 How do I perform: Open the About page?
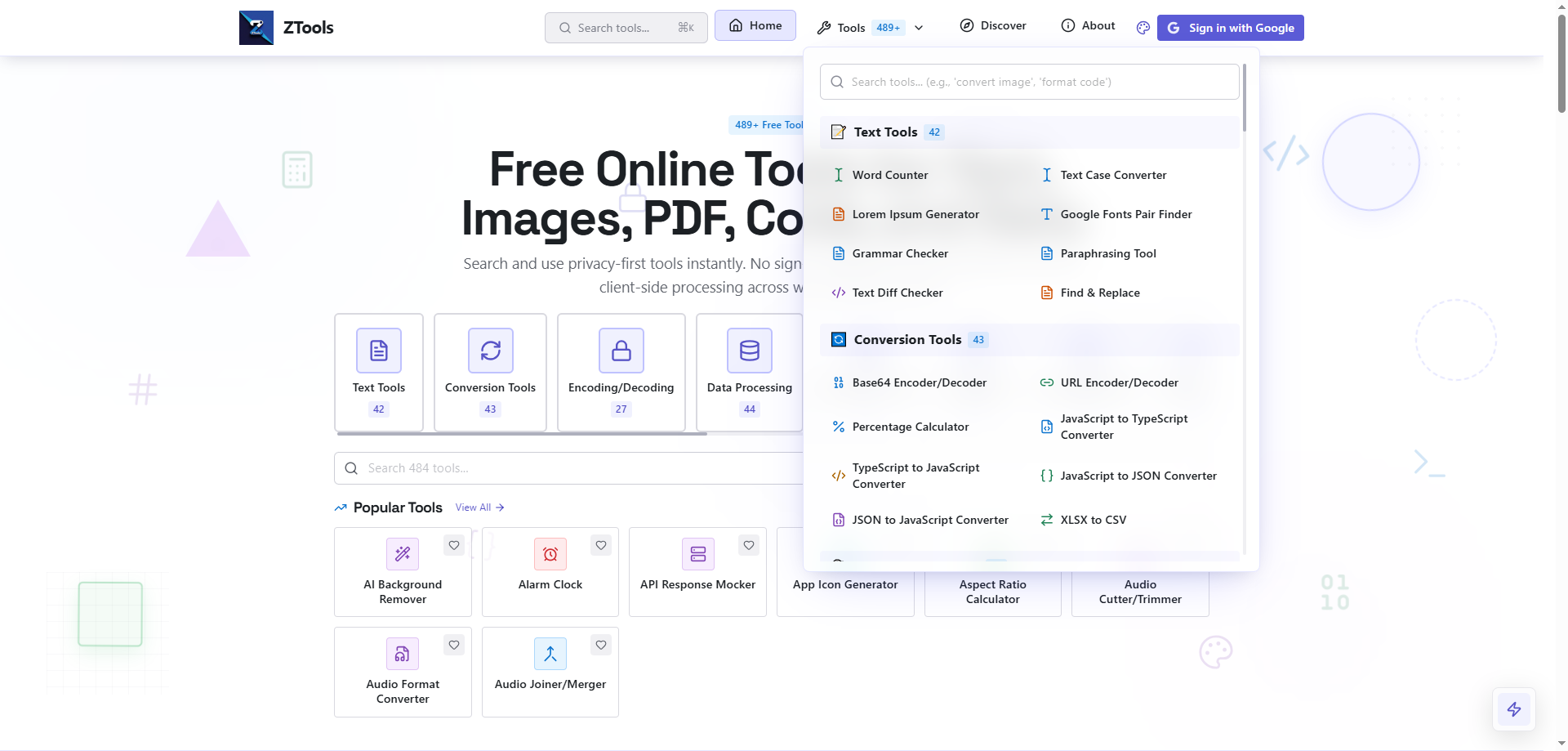coord(1088,25)
